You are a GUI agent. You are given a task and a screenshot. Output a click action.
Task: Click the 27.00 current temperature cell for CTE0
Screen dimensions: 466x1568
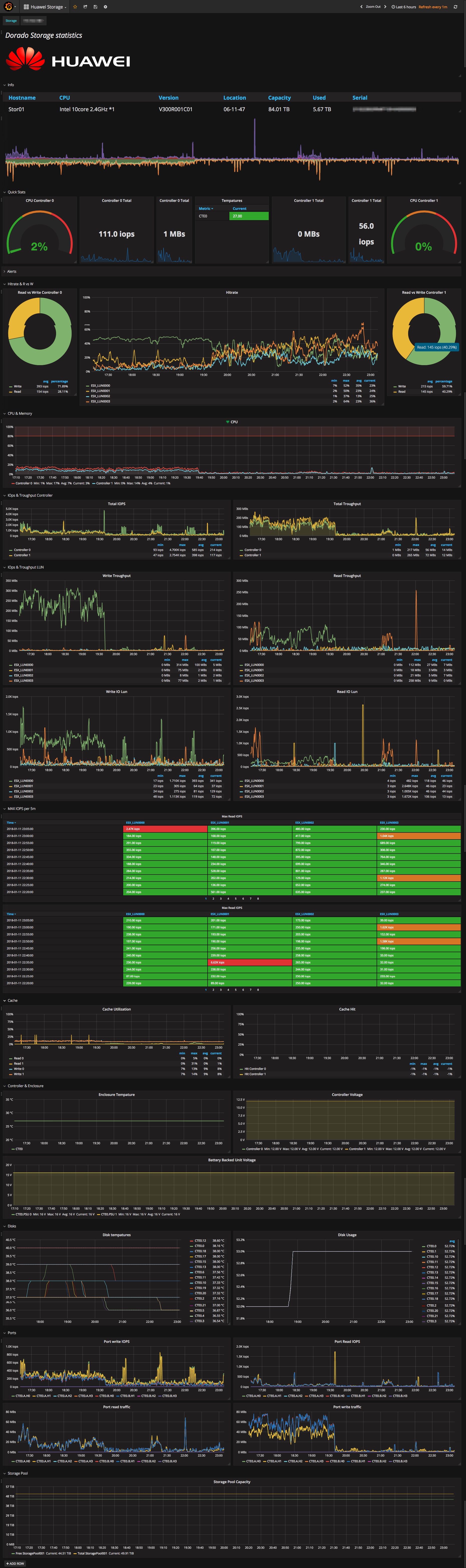point(249,216)
